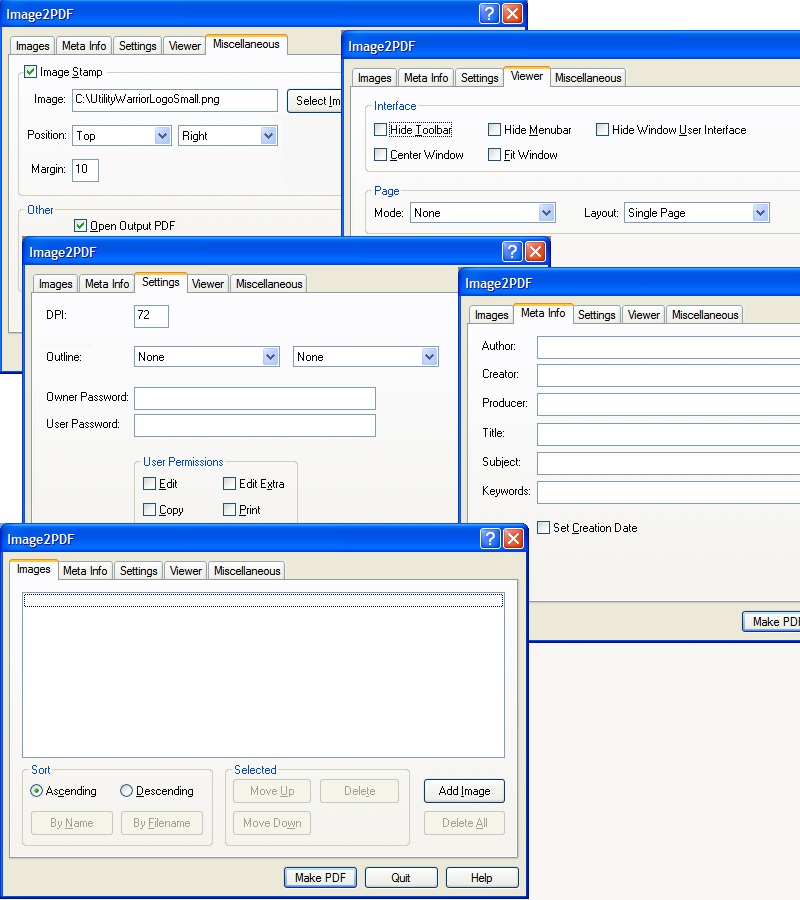Click the Select Image button

pyautogui.click(x=314, y=101)
